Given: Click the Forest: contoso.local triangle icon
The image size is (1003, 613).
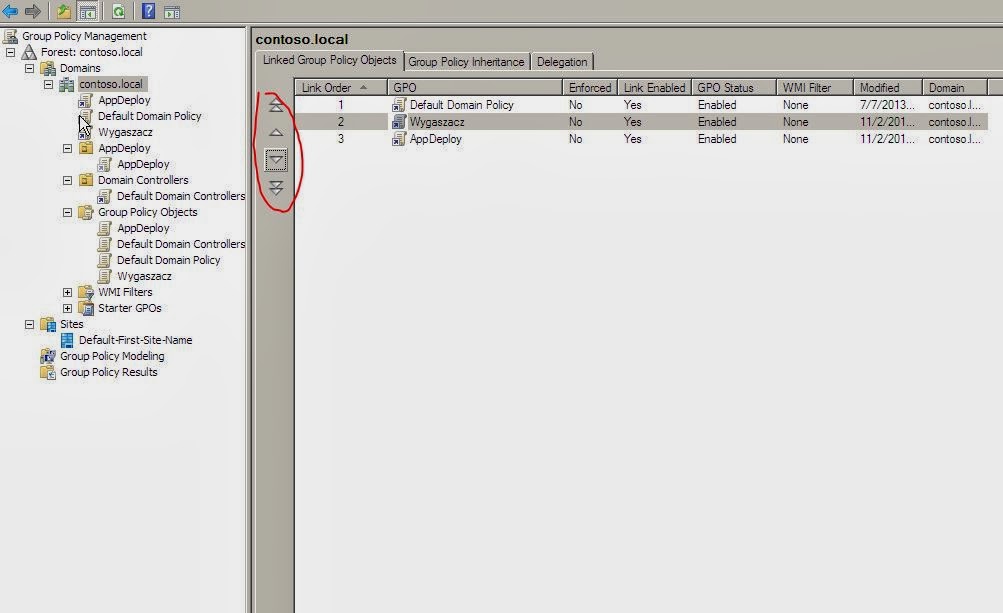Looking at the screenshot, I should click(29, 52).
